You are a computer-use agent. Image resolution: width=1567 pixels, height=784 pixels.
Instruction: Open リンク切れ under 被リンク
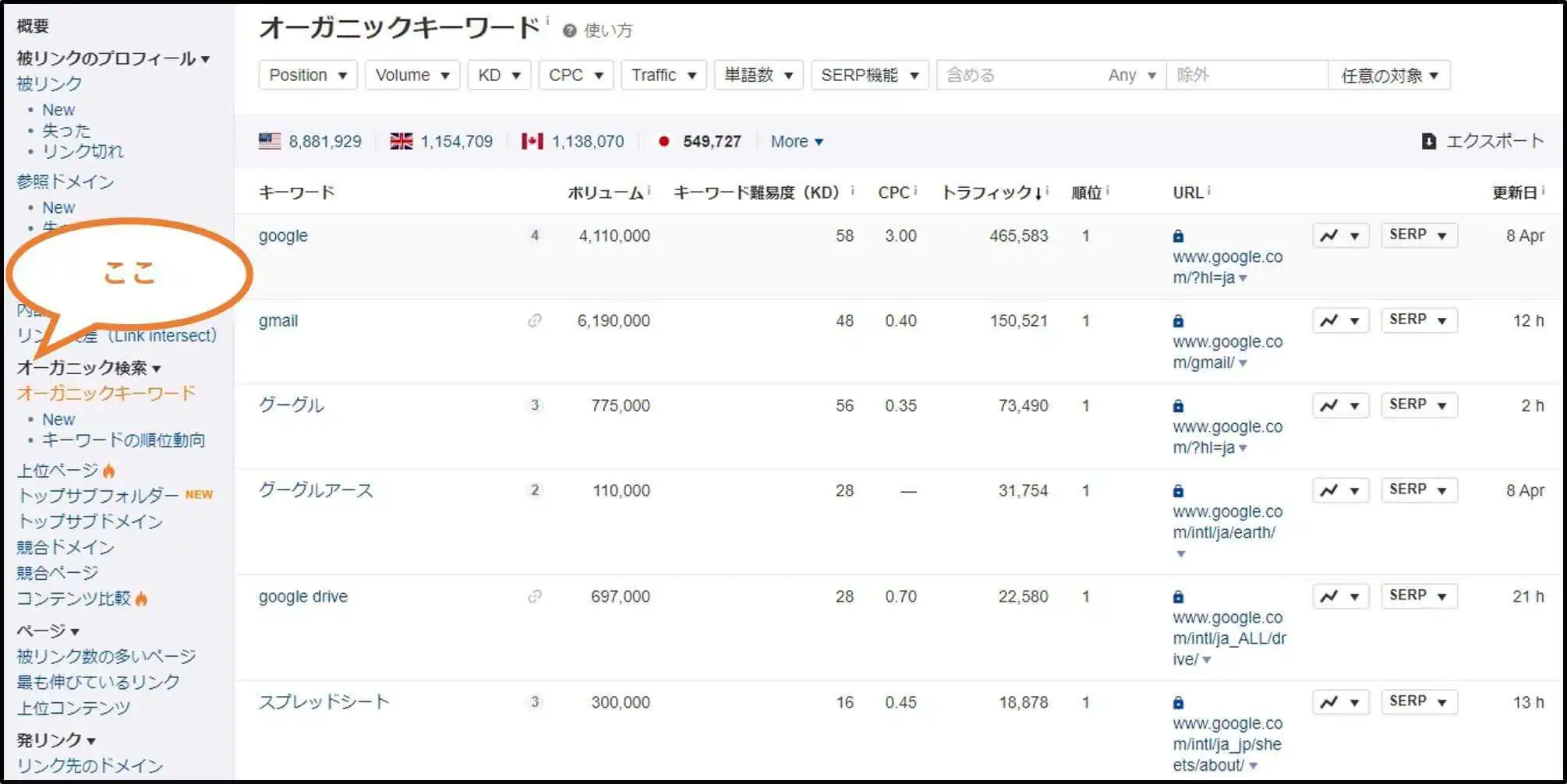pyautogui.click(x=83, y=151)
